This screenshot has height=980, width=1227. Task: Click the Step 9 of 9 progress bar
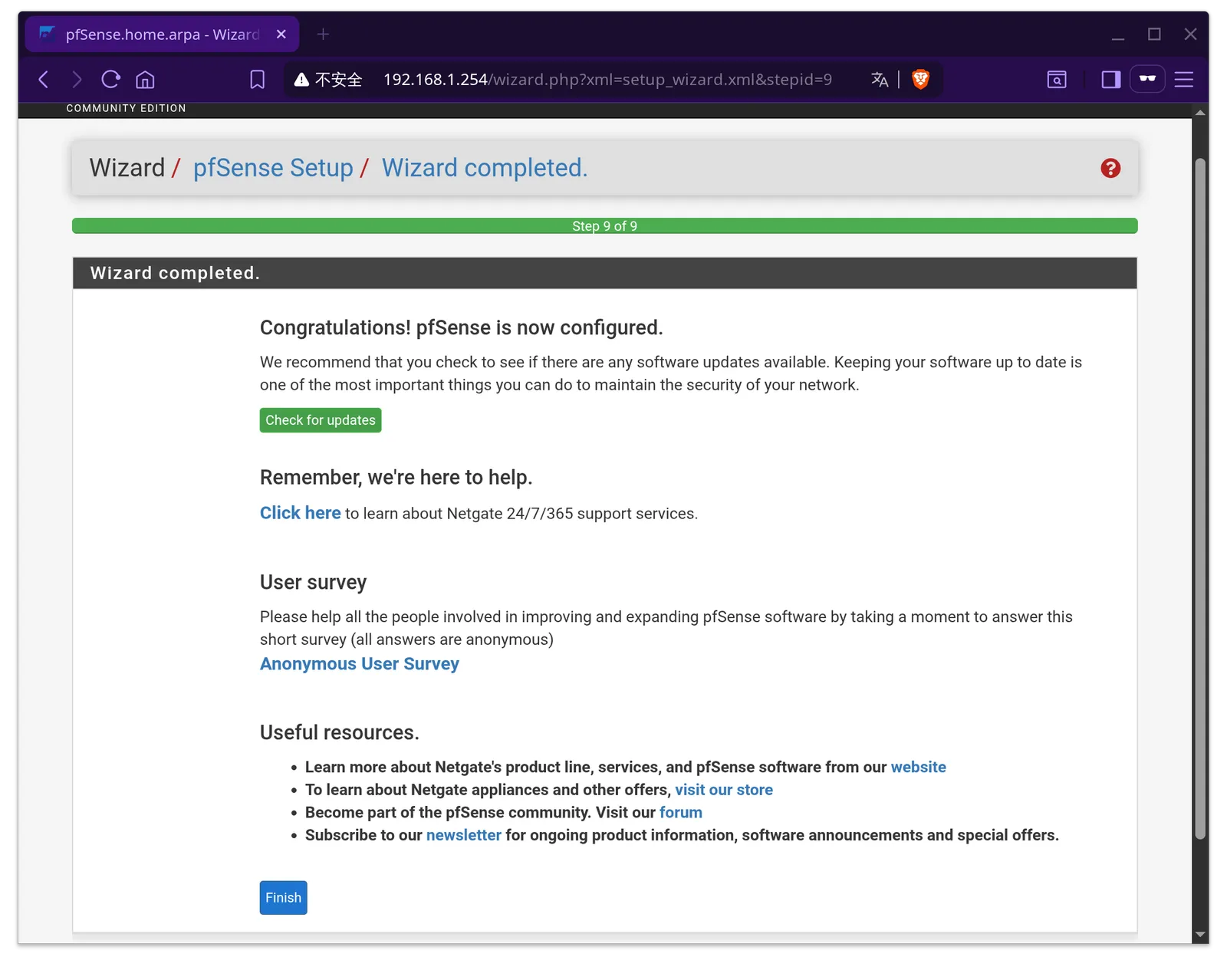(604, 226)
